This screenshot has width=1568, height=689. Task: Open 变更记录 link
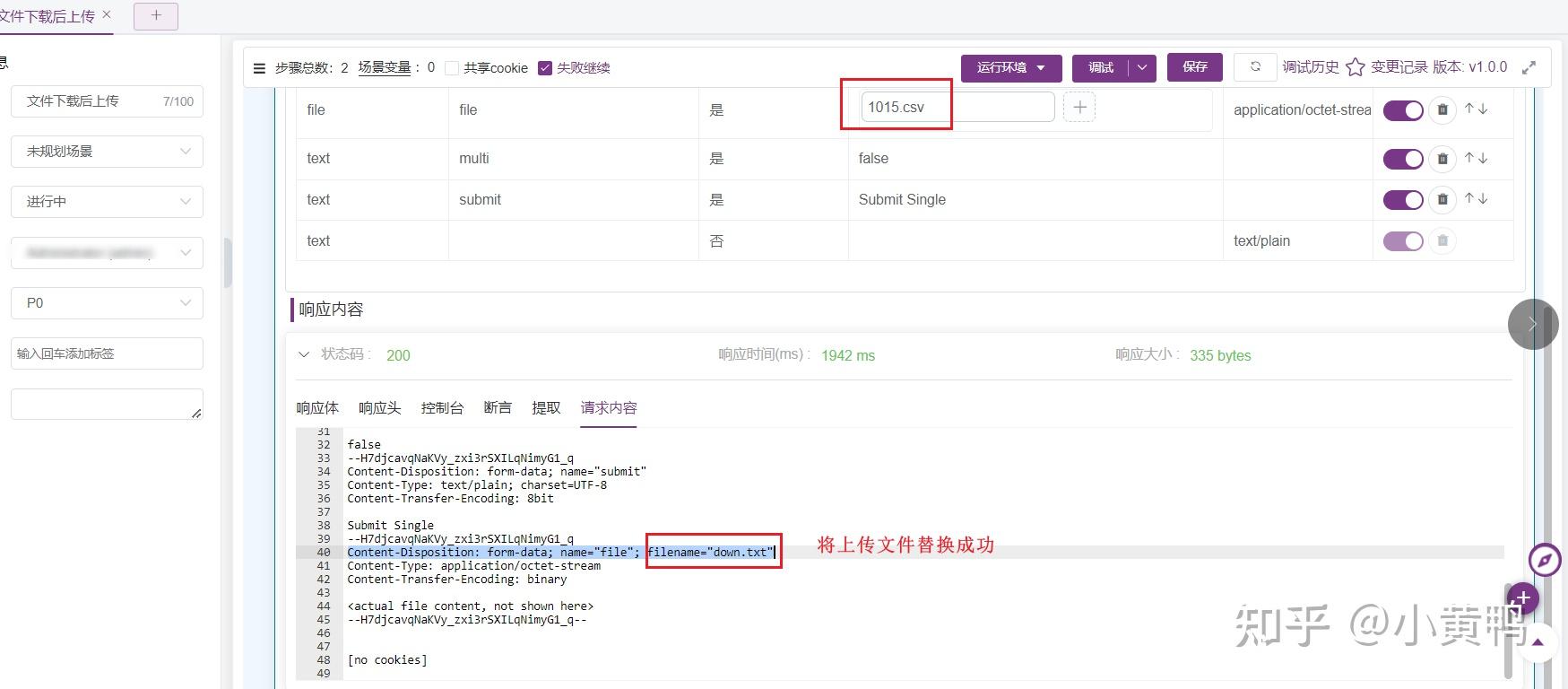point(1399,67)
